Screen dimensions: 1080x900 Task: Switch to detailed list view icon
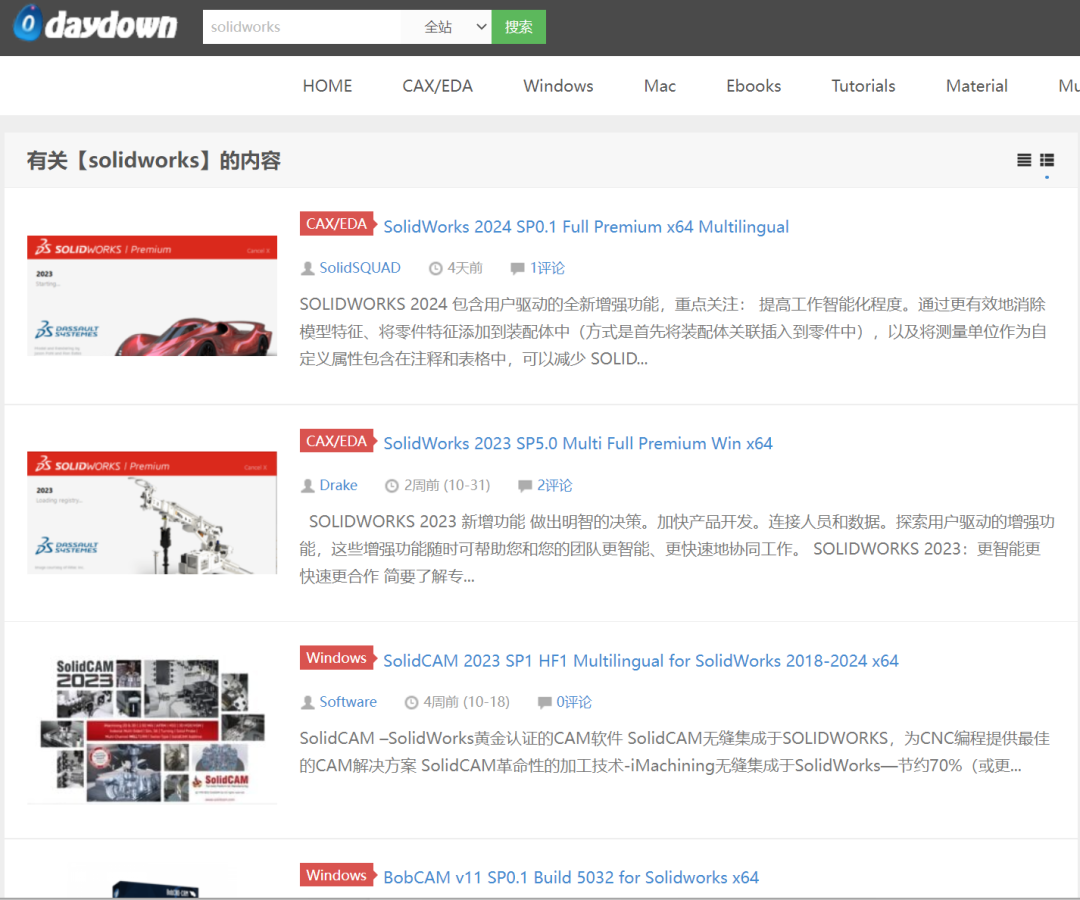1047,160
